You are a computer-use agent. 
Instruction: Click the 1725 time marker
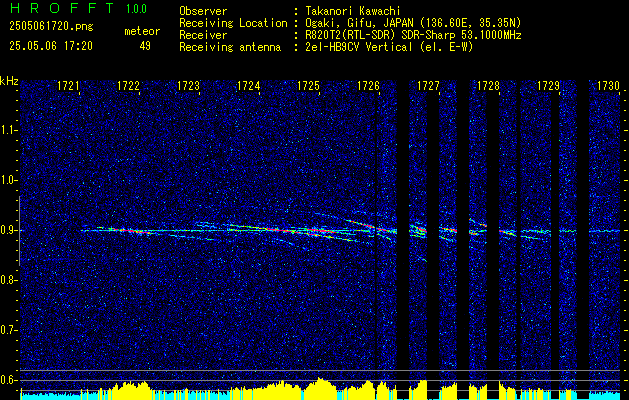[308, 86]
